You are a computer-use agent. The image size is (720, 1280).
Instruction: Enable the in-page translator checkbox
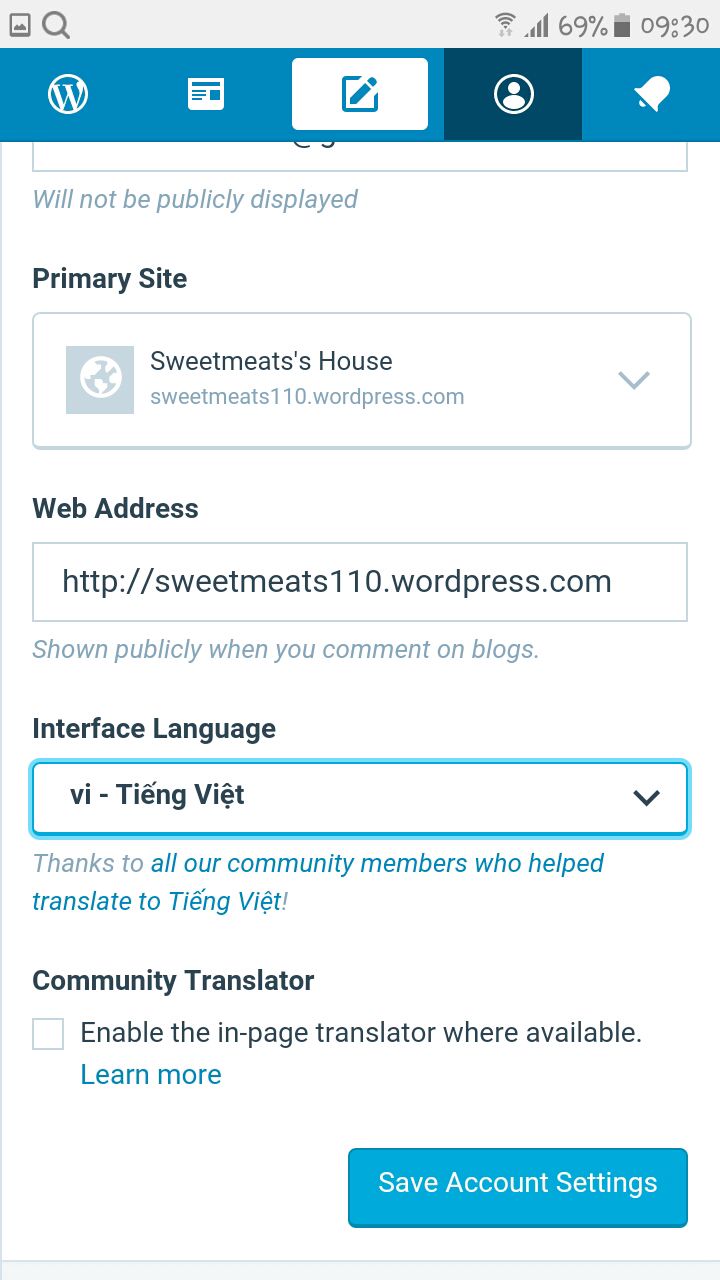pos(48,1033)
